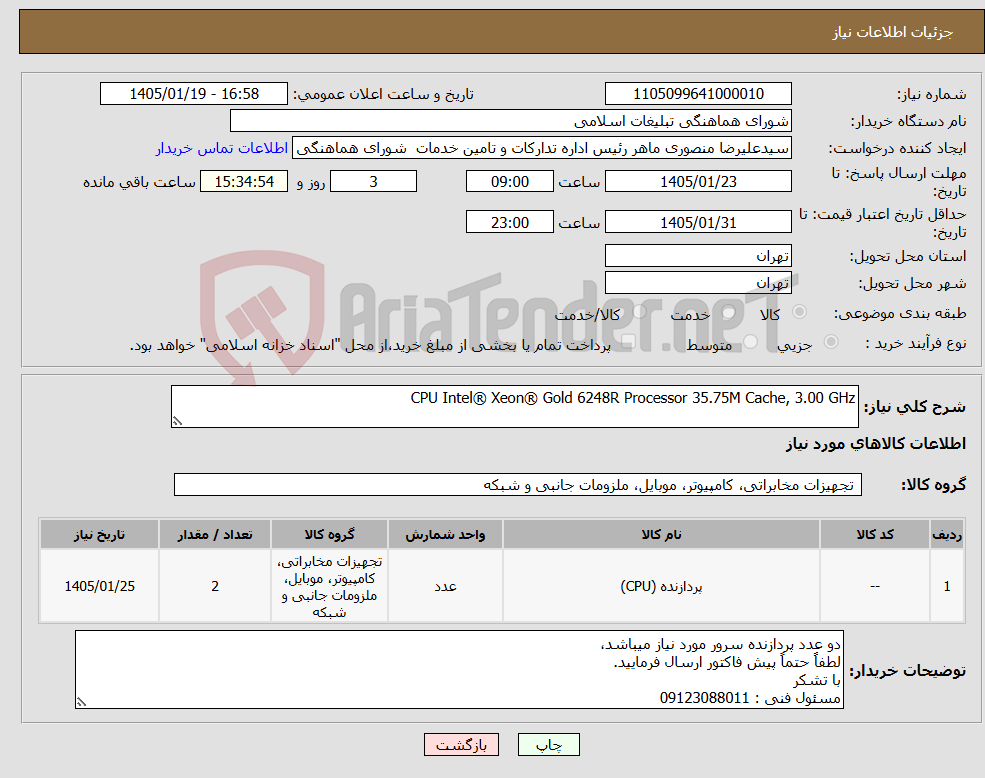The height and width of the screenshot is (778, 985).
Task: Select the خدمت radio button
Action: coord(729,312)
